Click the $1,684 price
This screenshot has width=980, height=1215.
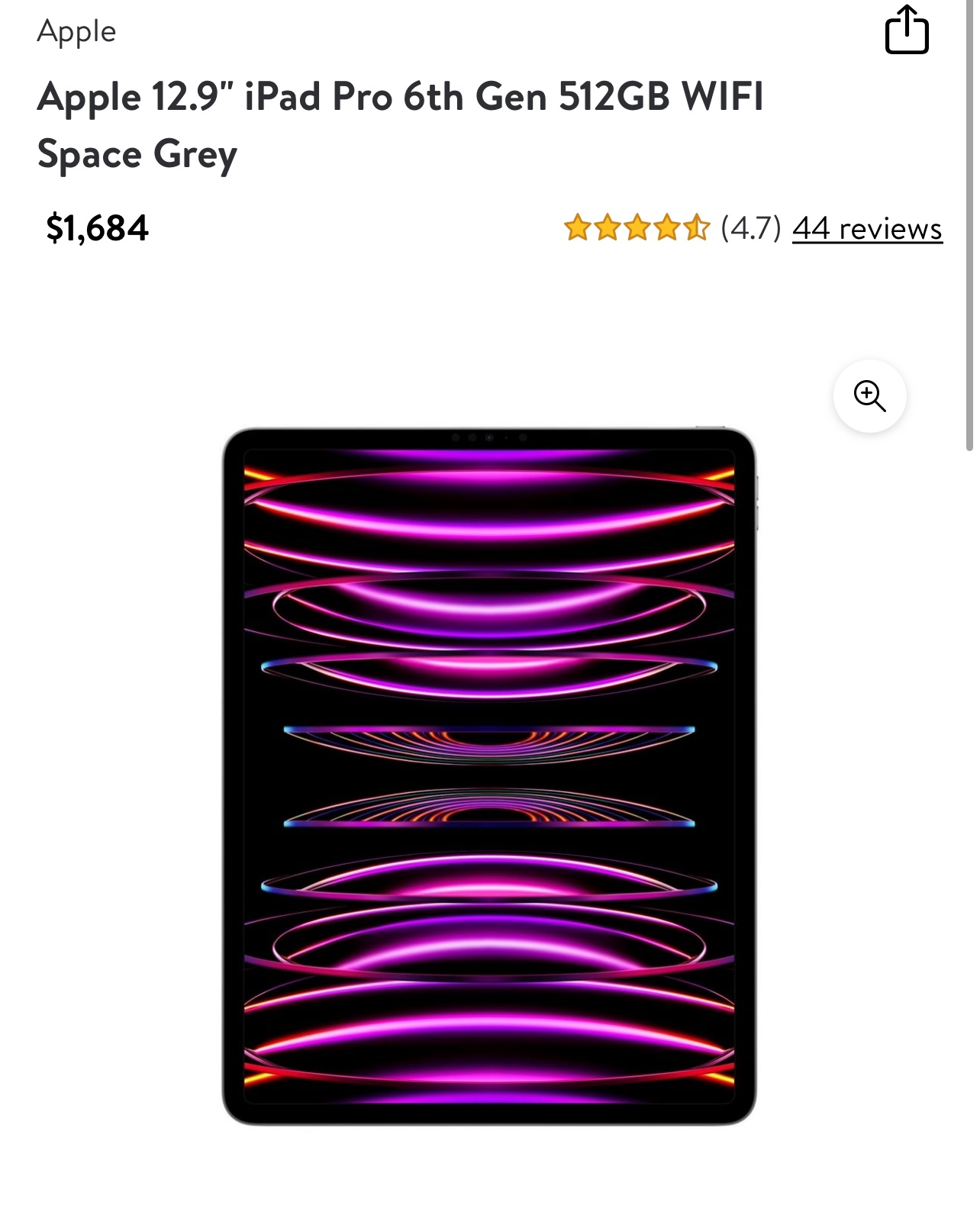click(97, 228)
